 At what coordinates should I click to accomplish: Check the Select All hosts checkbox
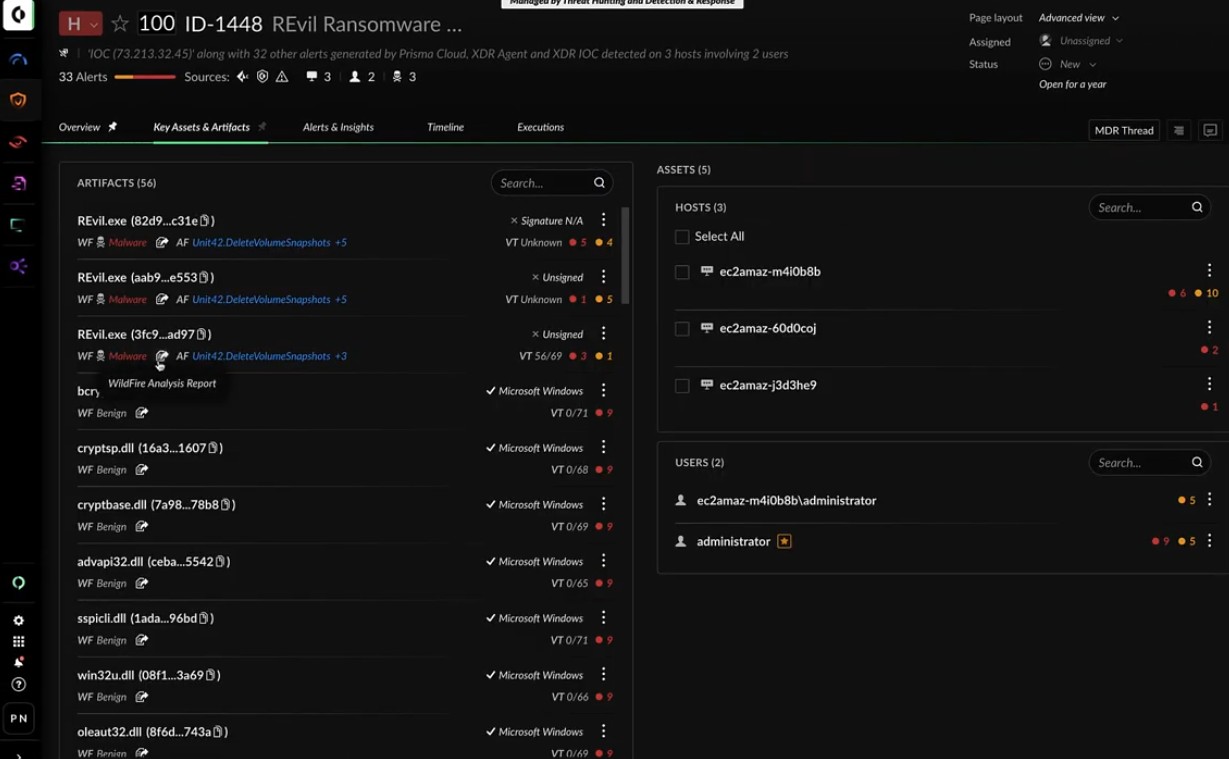[x=682, y=237]
